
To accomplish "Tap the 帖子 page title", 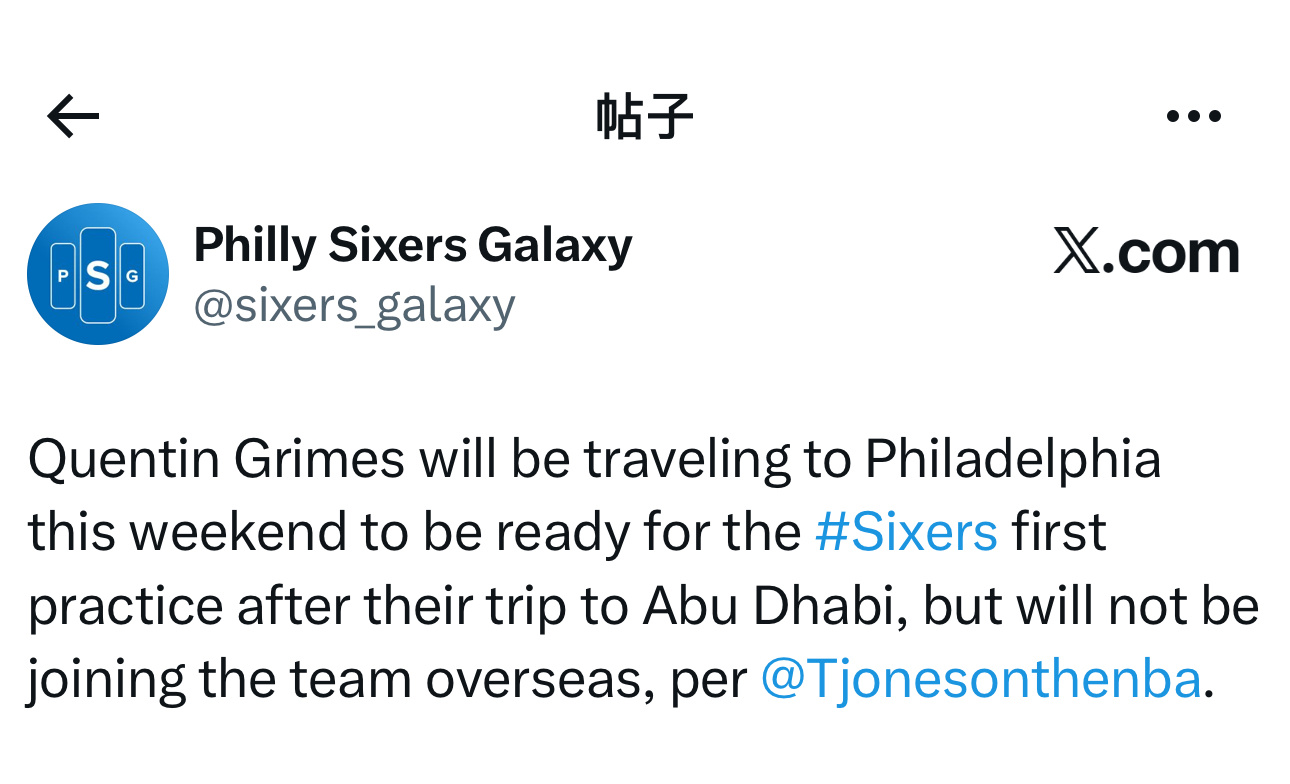I will point(644,117).
